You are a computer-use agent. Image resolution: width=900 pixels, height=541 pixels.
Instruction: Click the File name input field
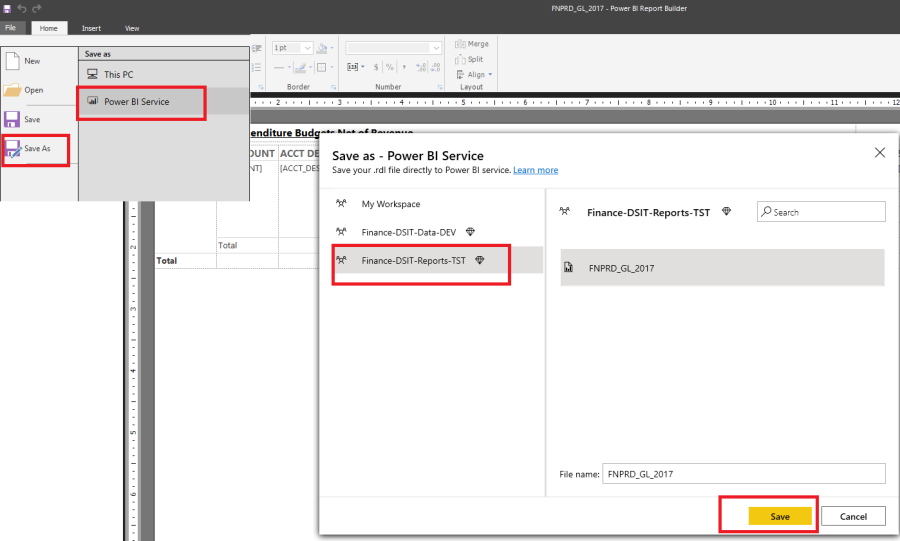click(x=743, y=474)
